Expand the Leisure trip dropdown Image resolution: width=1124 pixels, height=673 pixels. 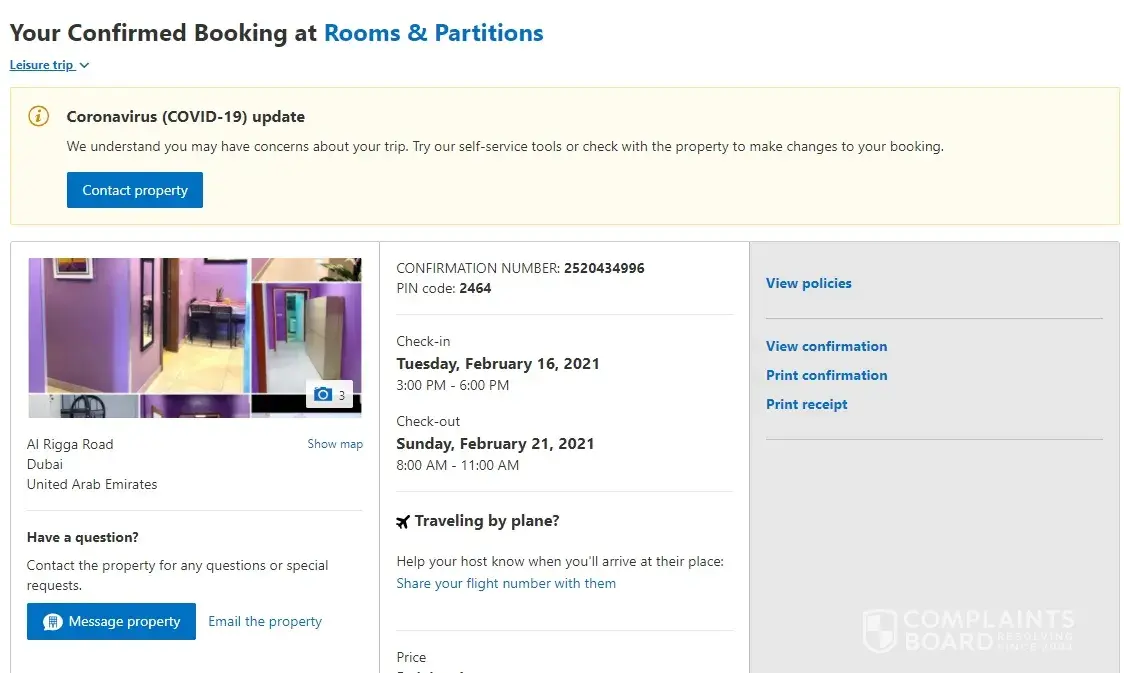50,65
